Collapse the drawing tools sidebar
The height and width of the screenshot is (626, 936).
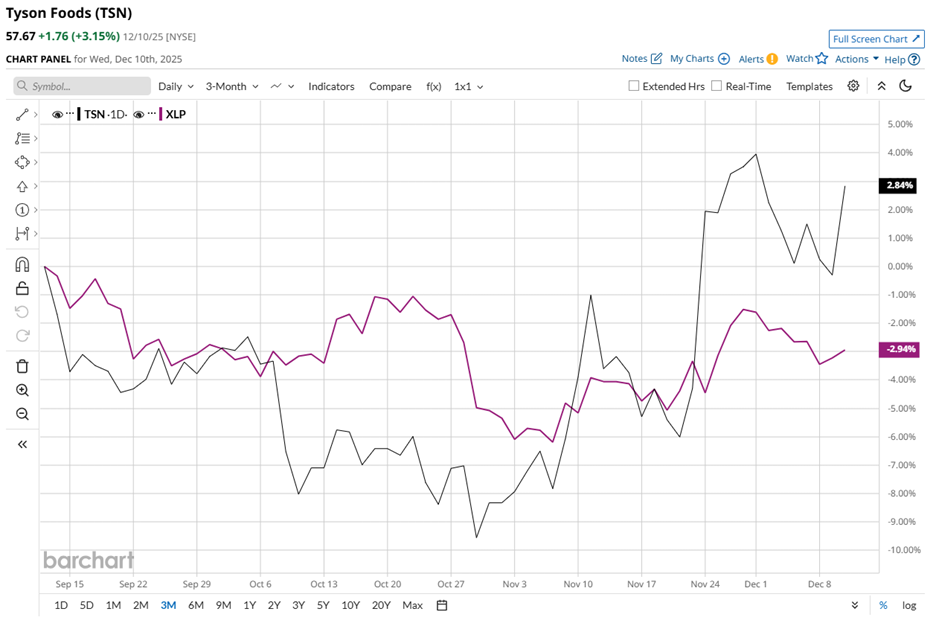22,445
